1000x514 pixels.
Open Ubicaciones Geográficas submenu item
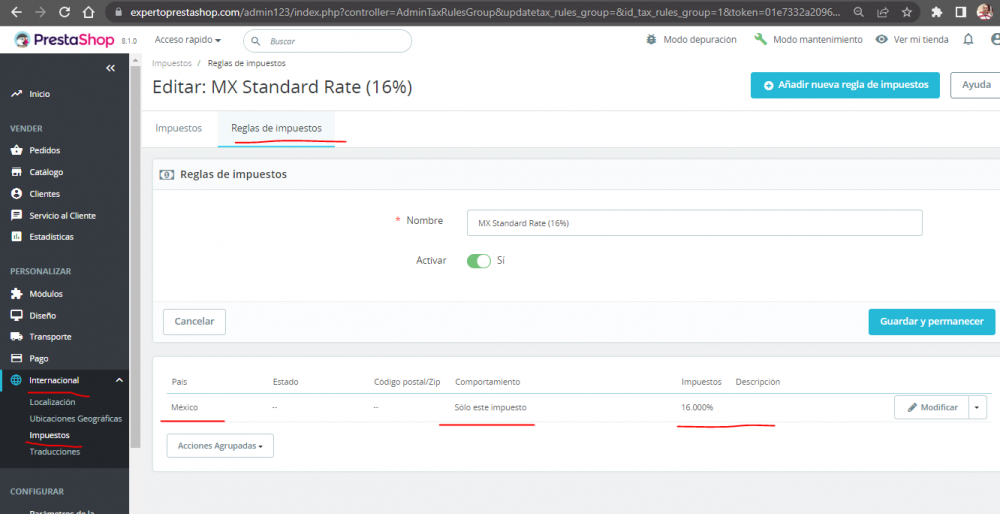pos(75,418)
